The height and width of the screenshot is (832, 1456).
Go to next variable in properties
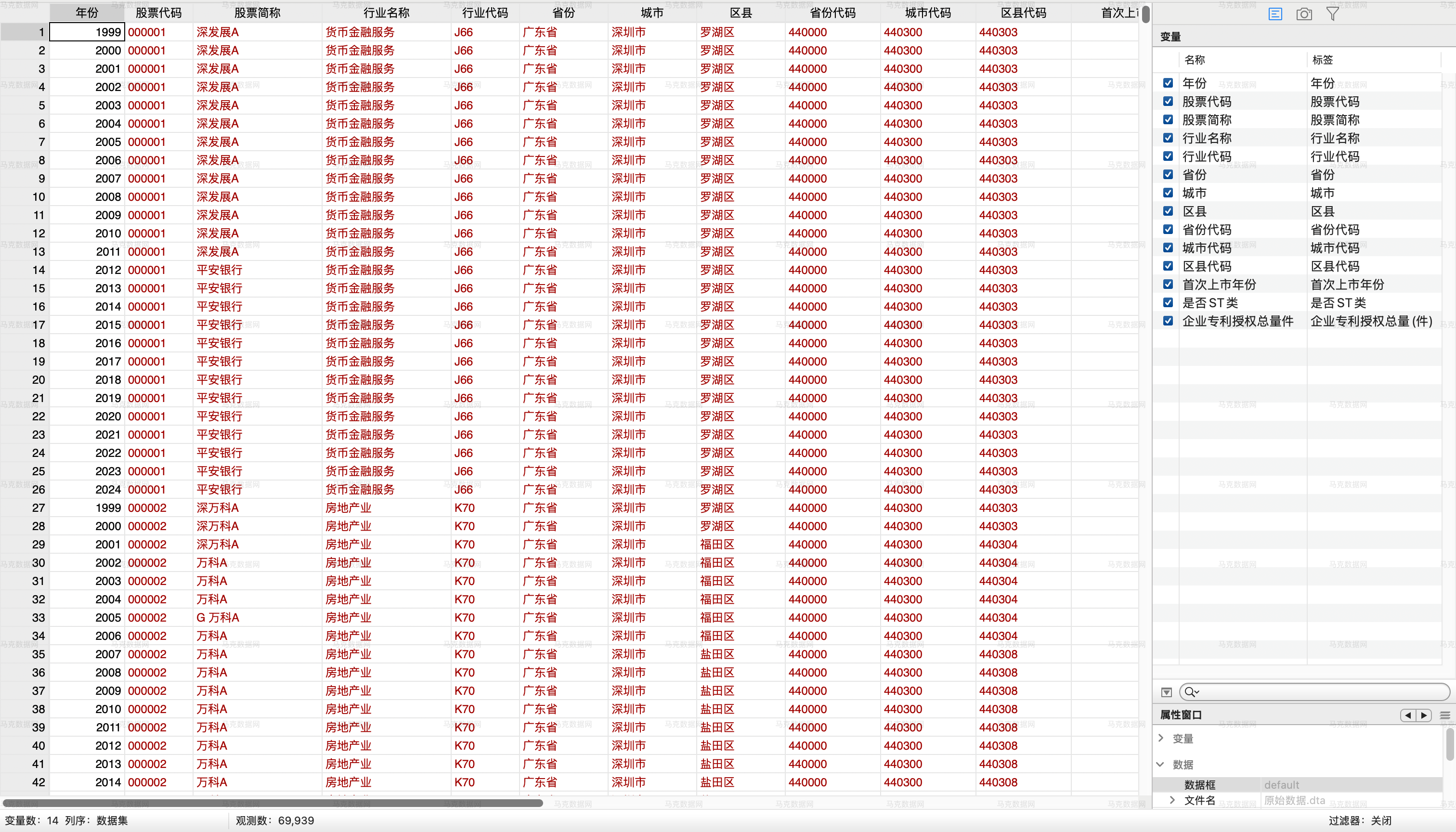point(1424,715)
